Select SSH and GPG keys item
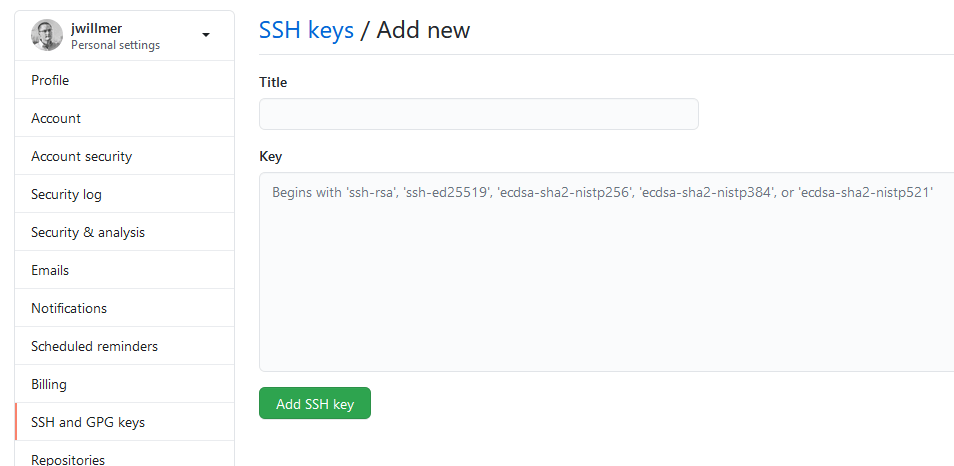 pos(125,422)
